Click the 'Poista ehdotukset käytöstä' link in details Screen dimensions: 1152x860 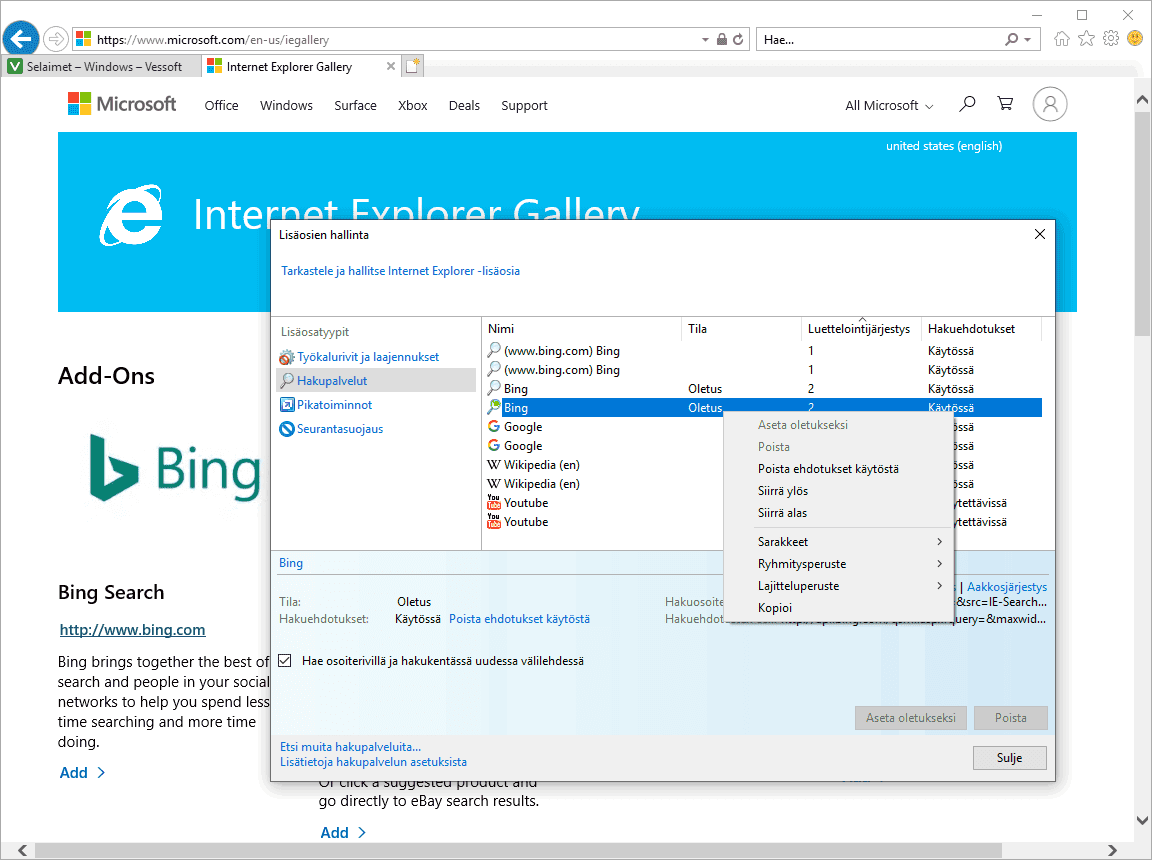point(519,619)
